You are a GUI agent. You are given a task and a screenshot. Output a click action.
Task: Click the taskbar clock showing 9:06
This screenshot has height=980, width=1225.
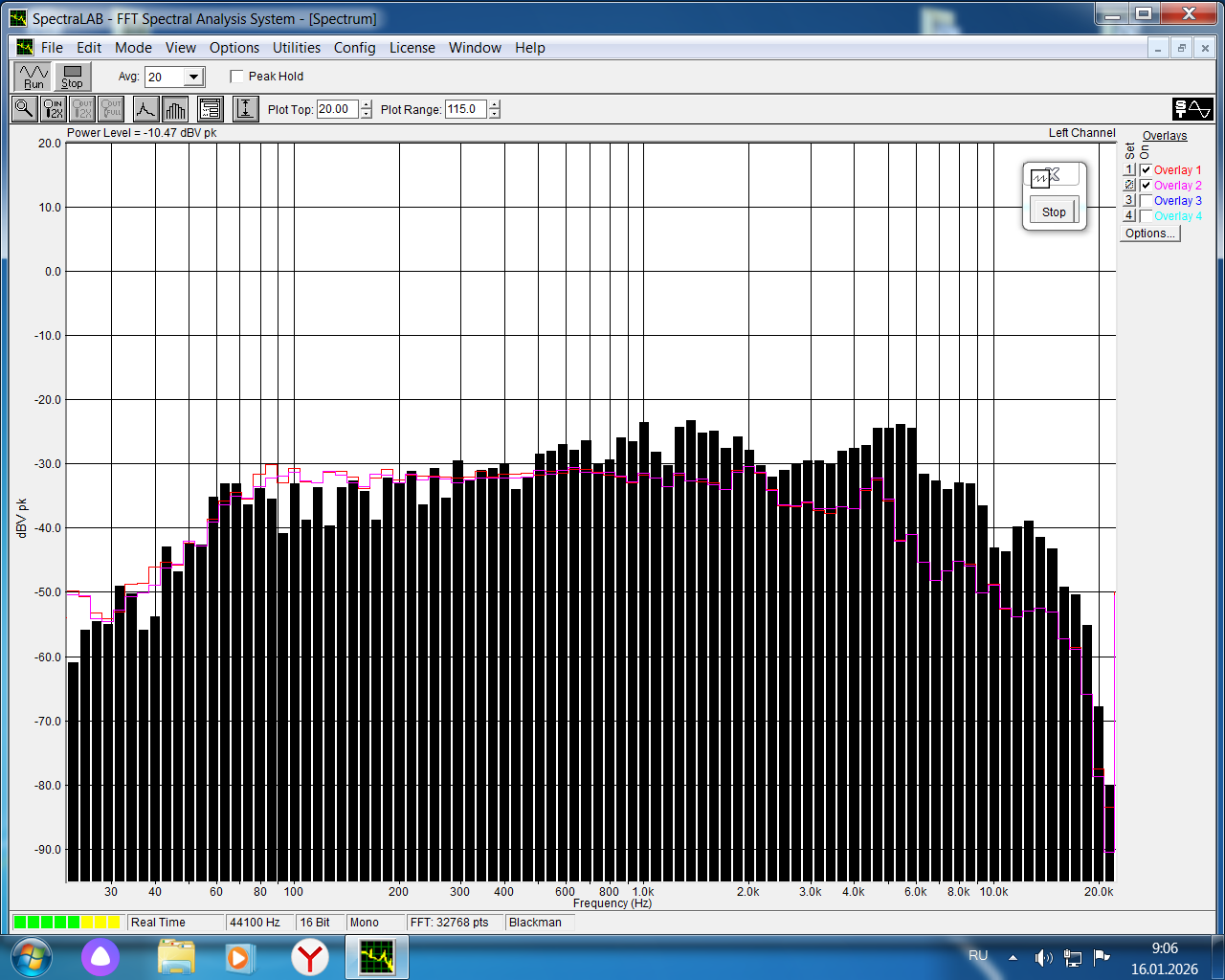pyautogui.click(x=1165, y=958)
